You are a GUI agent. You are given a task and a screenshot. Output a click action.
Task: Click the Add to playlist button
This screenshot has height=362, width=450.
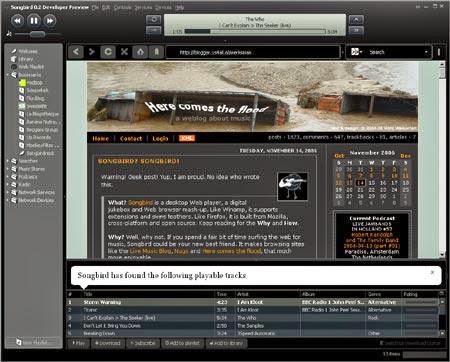pos(182,343)
